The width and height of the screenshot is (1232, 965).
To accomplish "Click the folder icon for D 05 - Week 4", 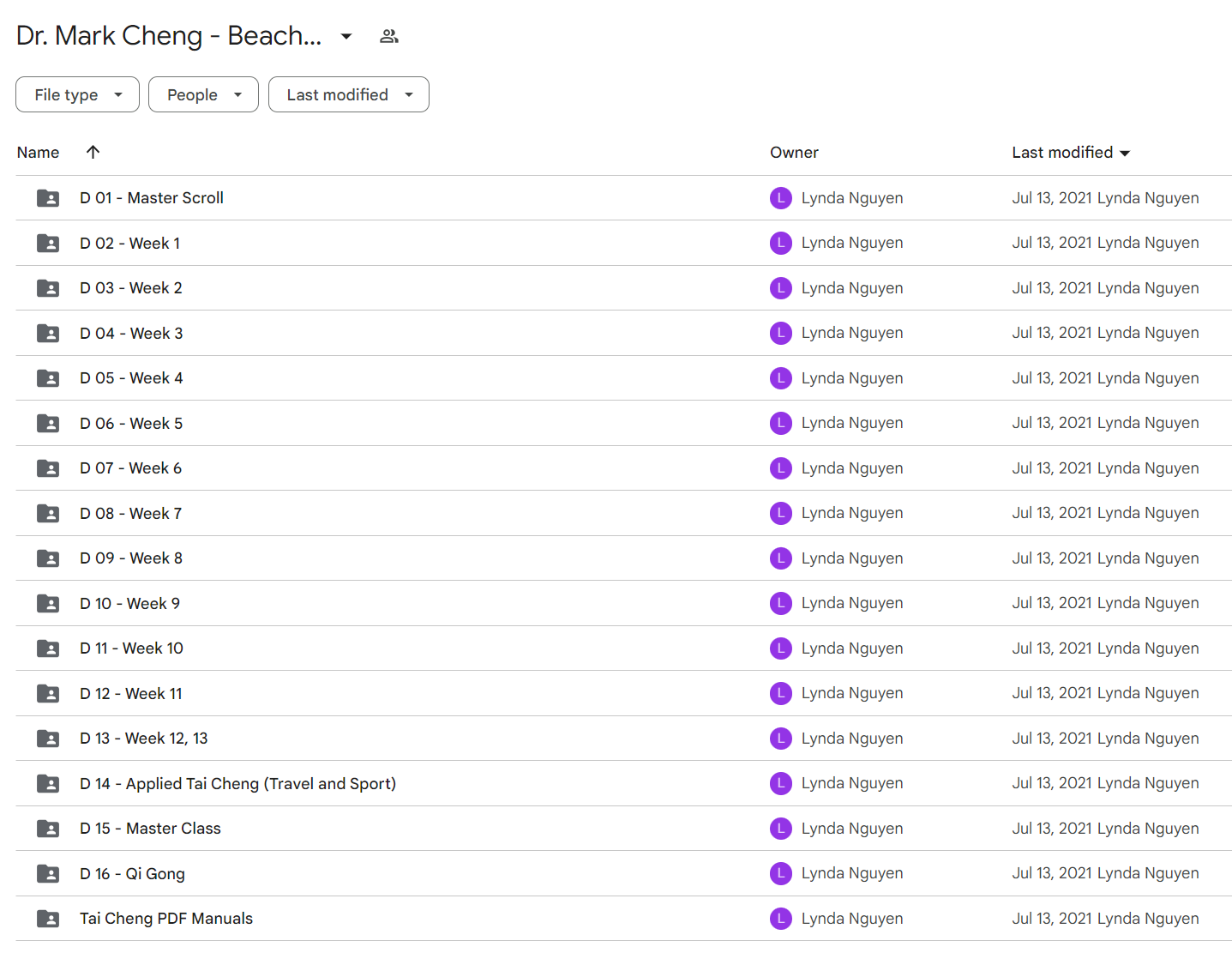I will [x=48, y=378].
